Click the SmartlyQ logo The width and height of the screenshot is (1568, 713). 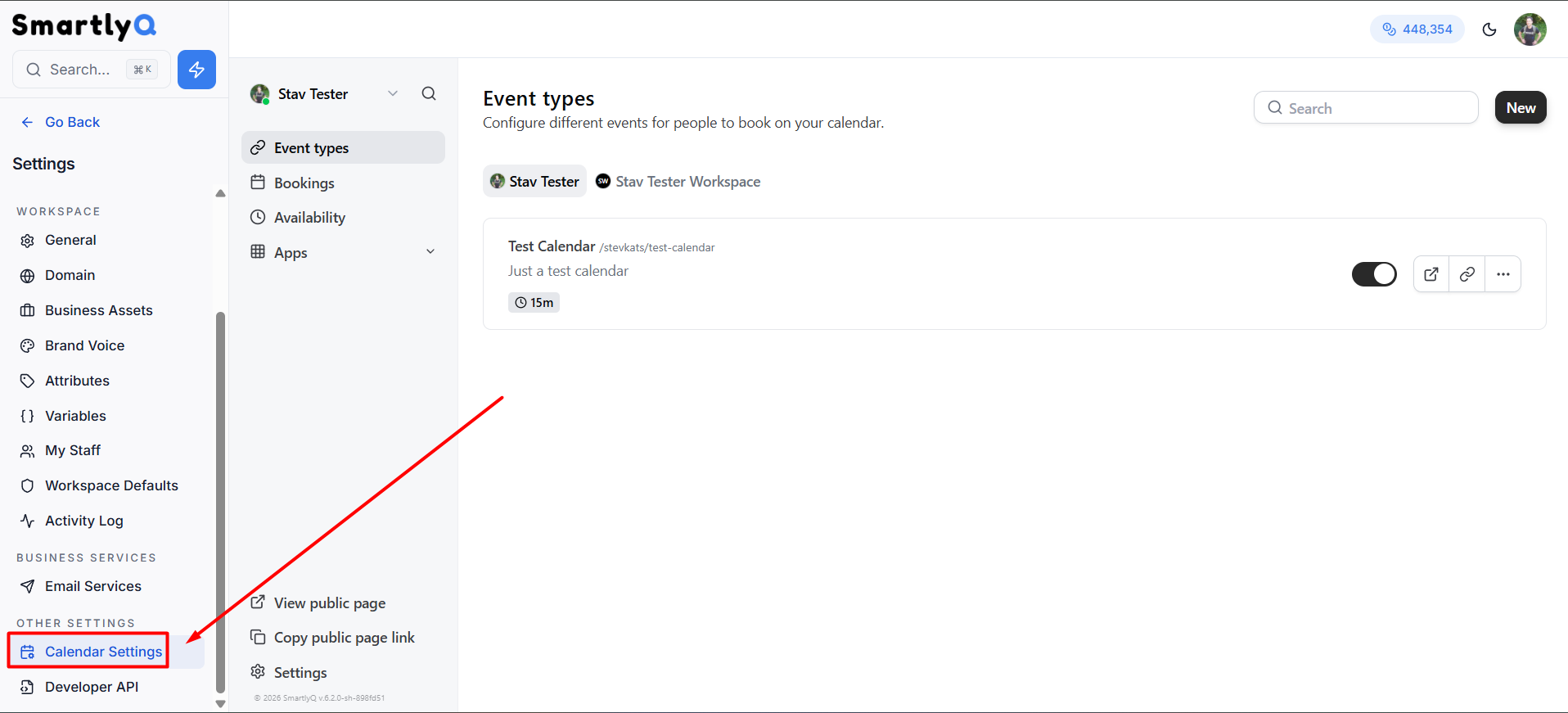tap(84, 26)
